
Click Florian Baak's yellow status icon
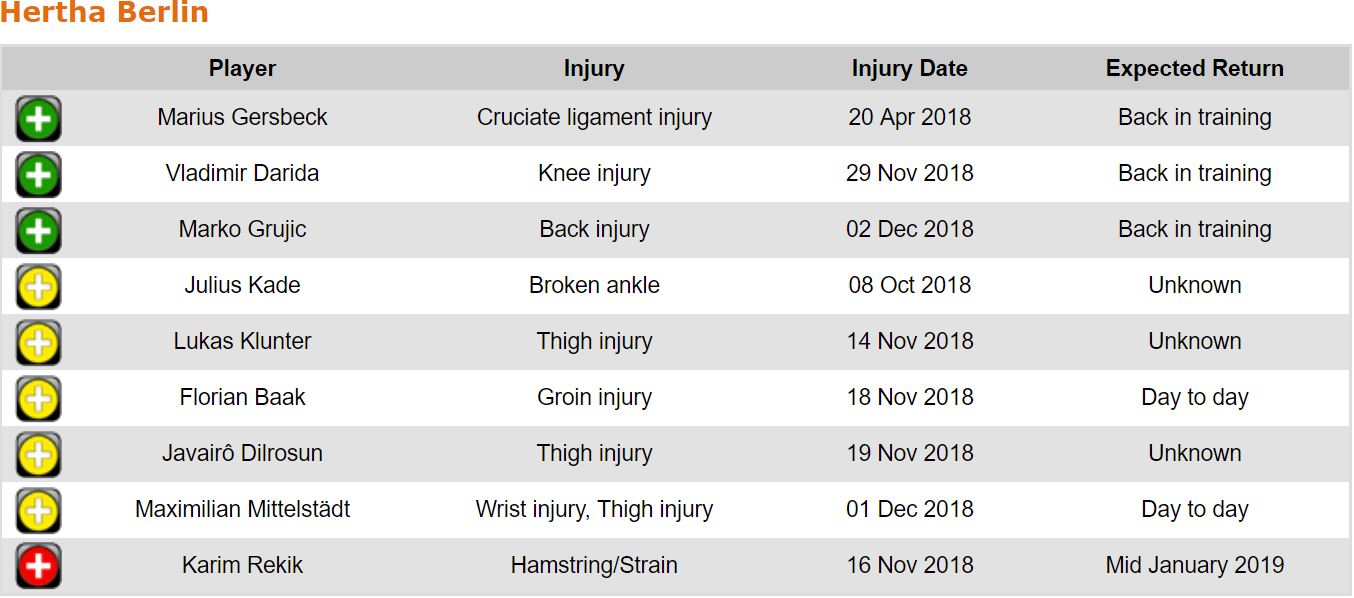pyautogui.click(x=38, y=399)
